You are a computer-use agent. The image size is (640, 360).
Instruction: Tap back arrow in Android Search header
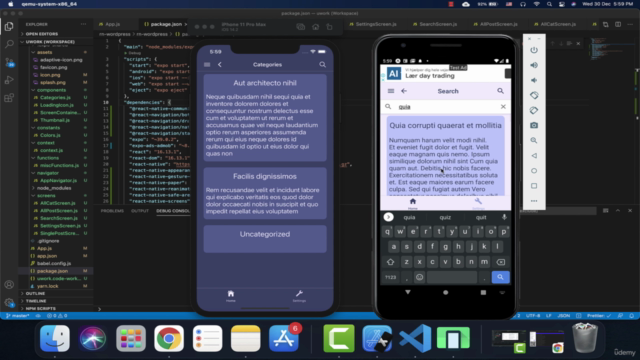click(x=404, y=91)
